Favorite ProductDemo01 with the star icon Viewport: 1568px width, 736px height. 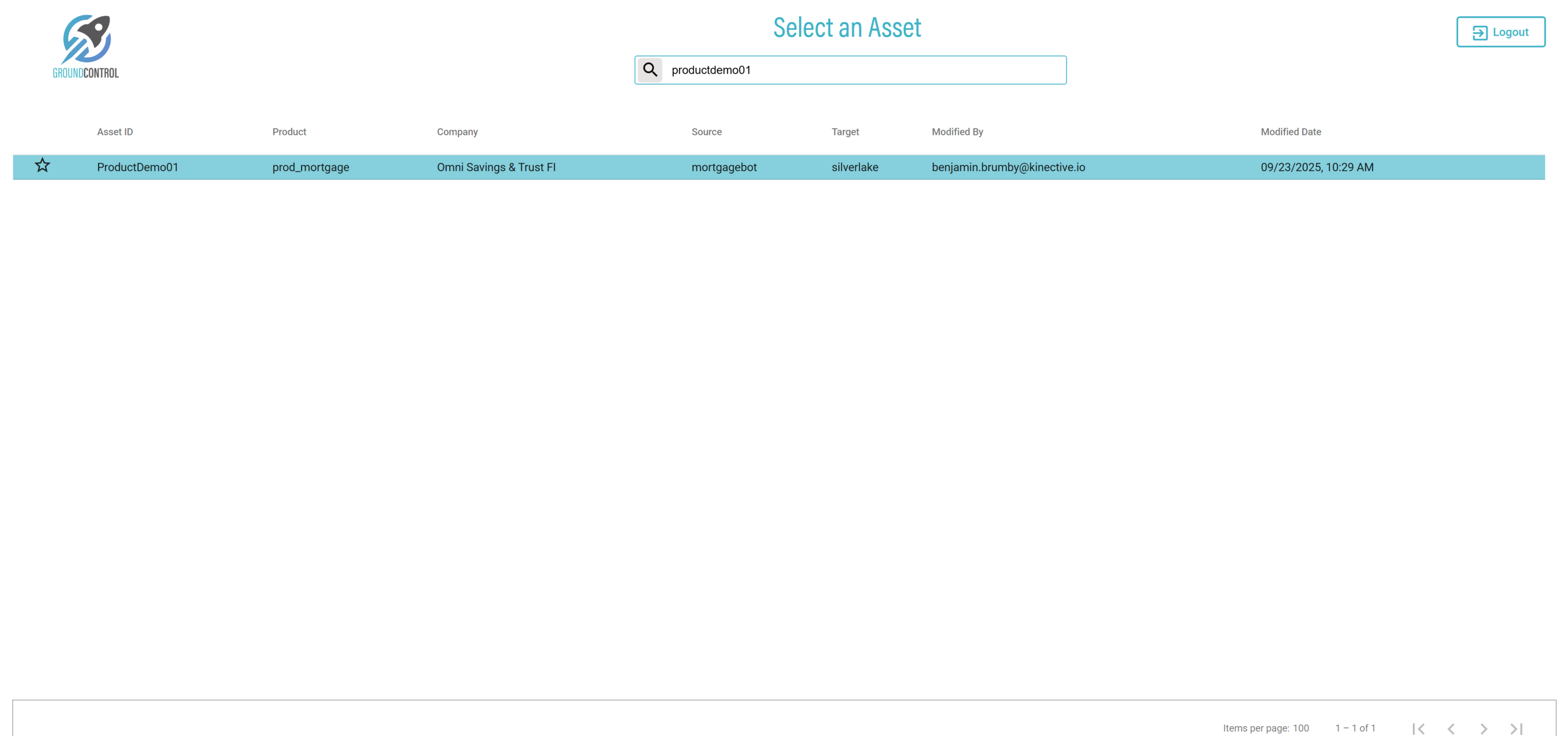click(x=42, y=166)
